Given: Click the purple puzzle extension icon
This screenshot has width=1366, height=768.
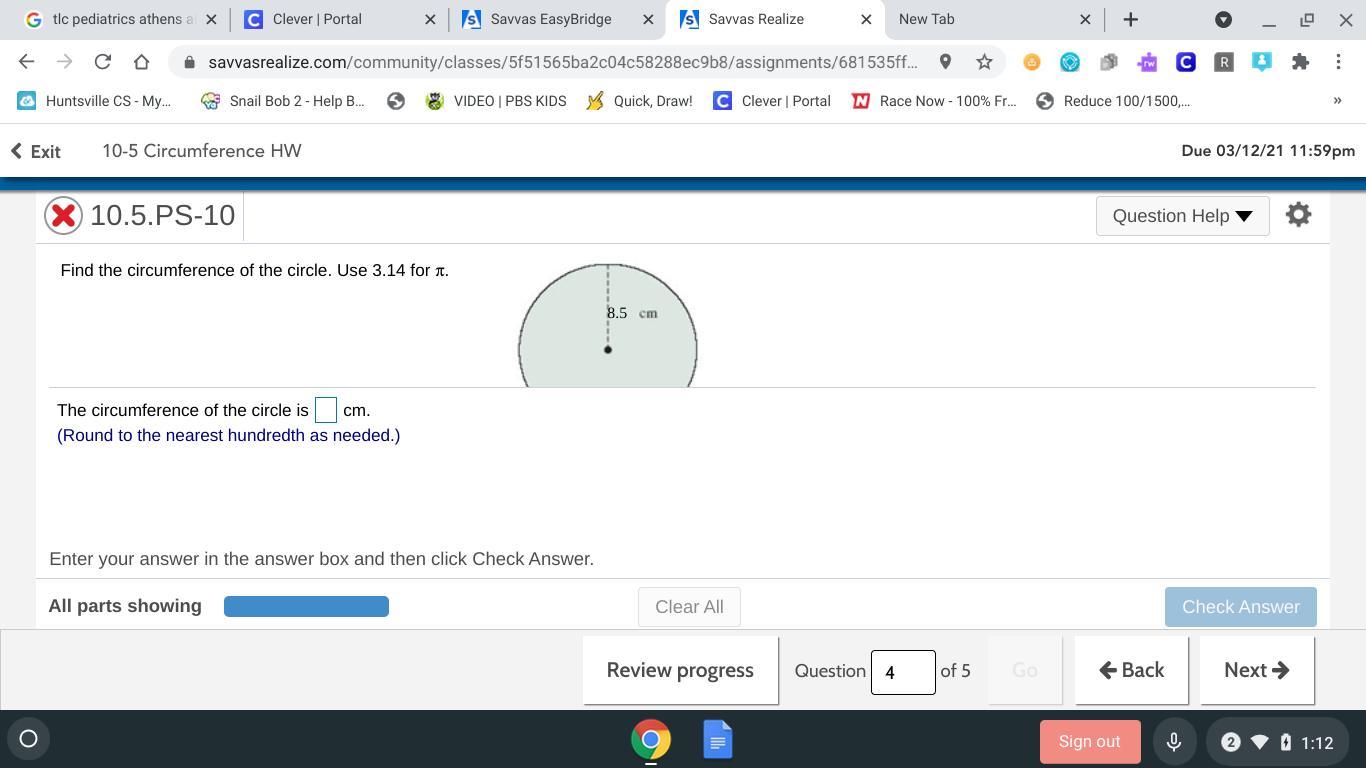Looking at the screenshot, I should [1147, 62].
